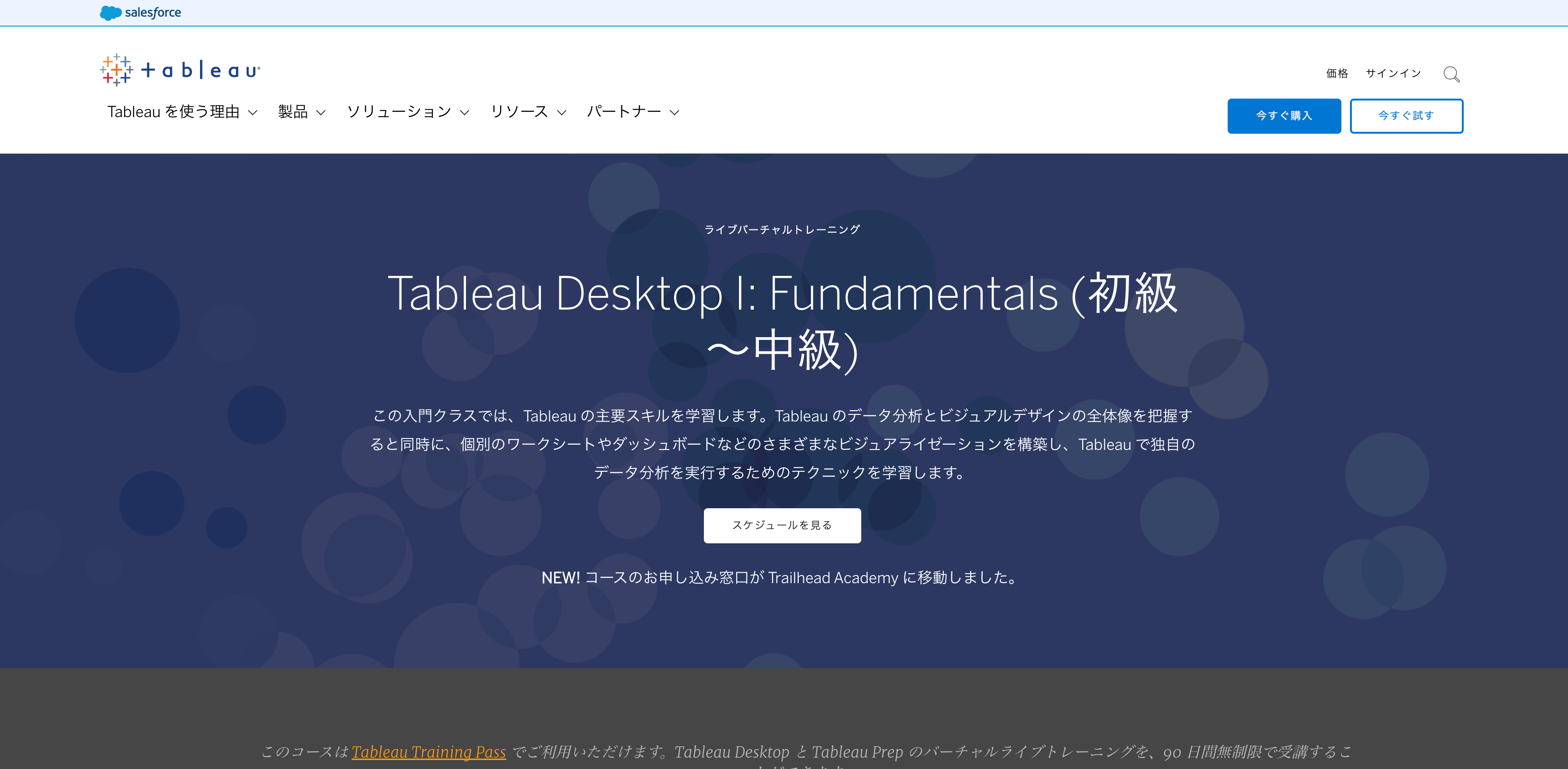Click the スケジュールを見る button
This screenshot has height=769, width=1568.
pyautogui.click(x=782, y=525)
